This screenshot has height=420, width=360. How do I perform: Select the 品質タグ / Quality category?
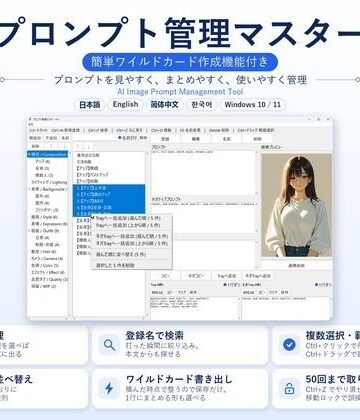tap(49, 279)
